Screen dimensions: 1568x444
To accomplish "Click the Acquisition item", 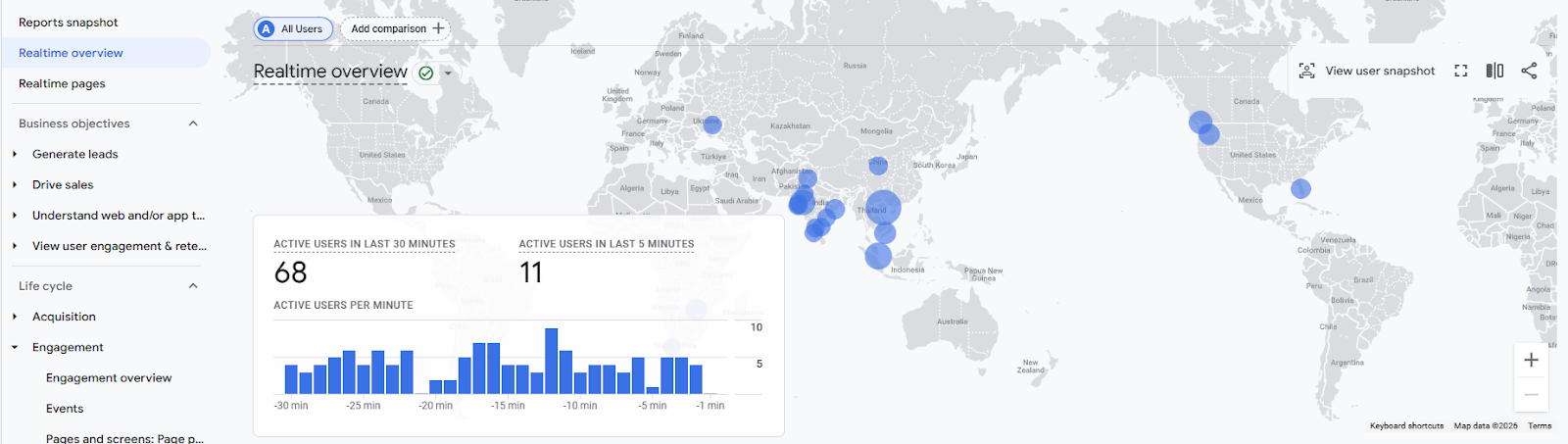I will [64, 317].
